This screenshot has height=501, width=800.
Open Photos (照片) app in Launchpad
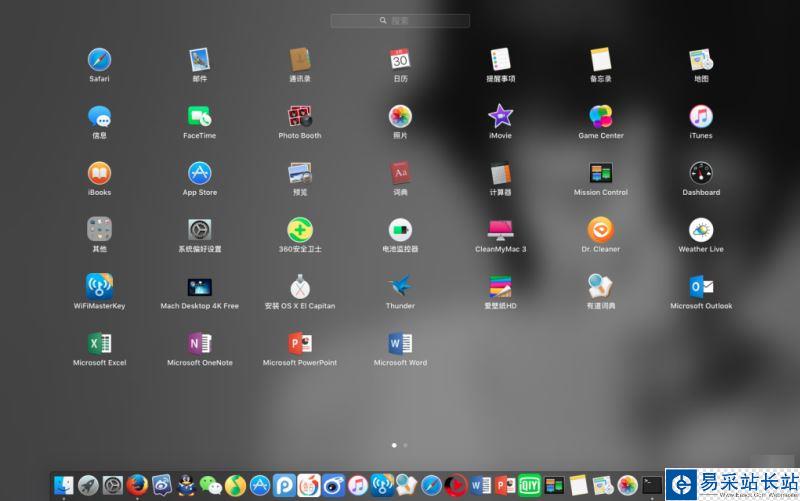(x=400, y=117)
